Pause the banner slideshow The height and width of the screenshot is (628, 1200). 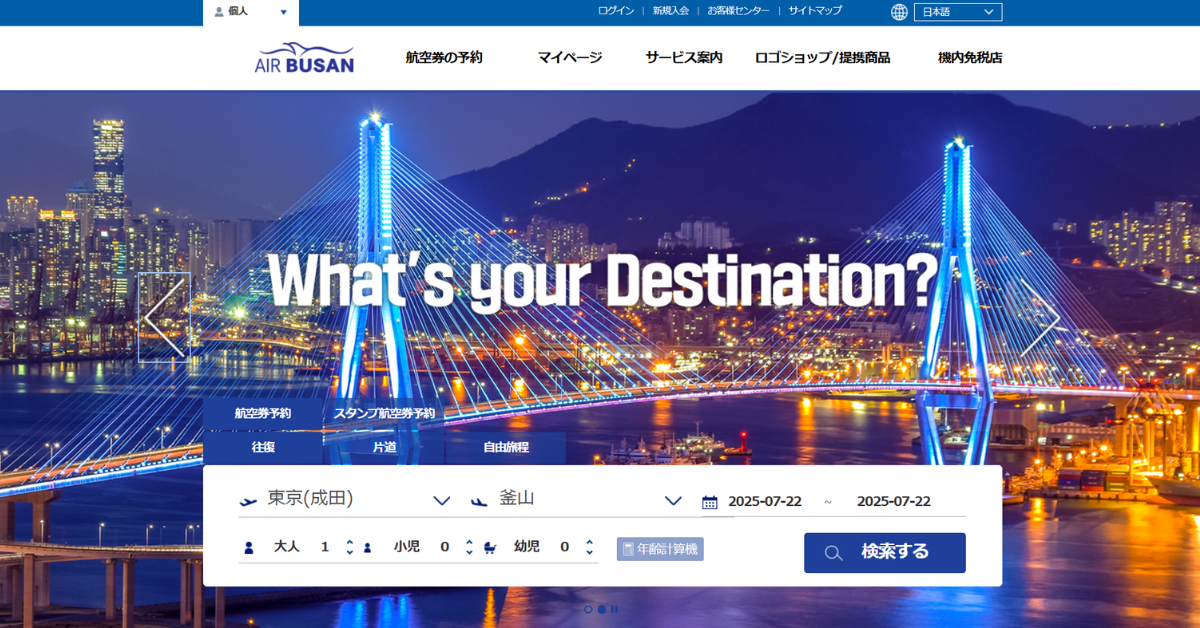click(x=614, y=609)
